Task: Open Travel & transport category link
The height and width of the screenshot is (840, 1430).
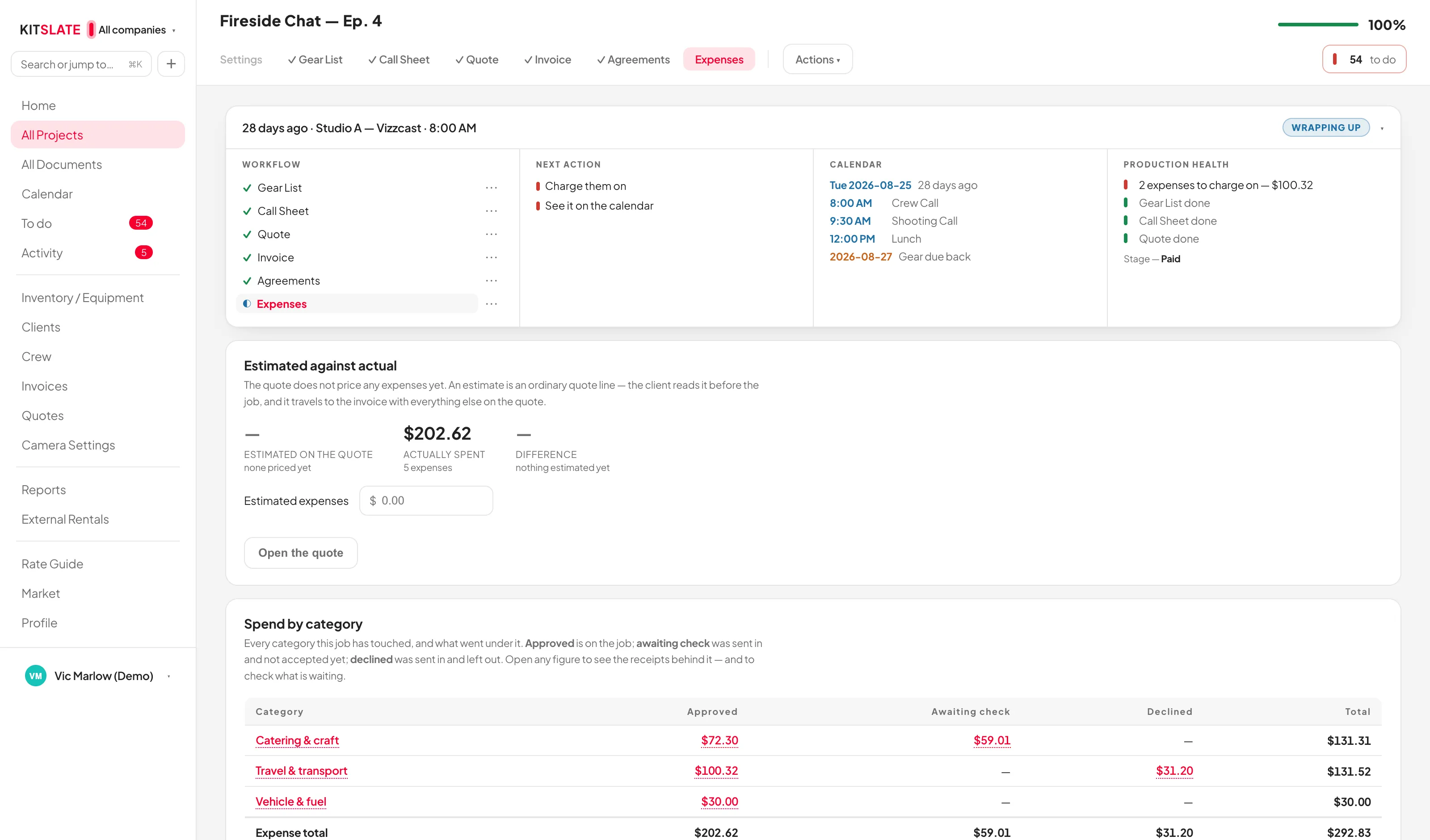Action: pyautogui.click(x=301, y=771)
